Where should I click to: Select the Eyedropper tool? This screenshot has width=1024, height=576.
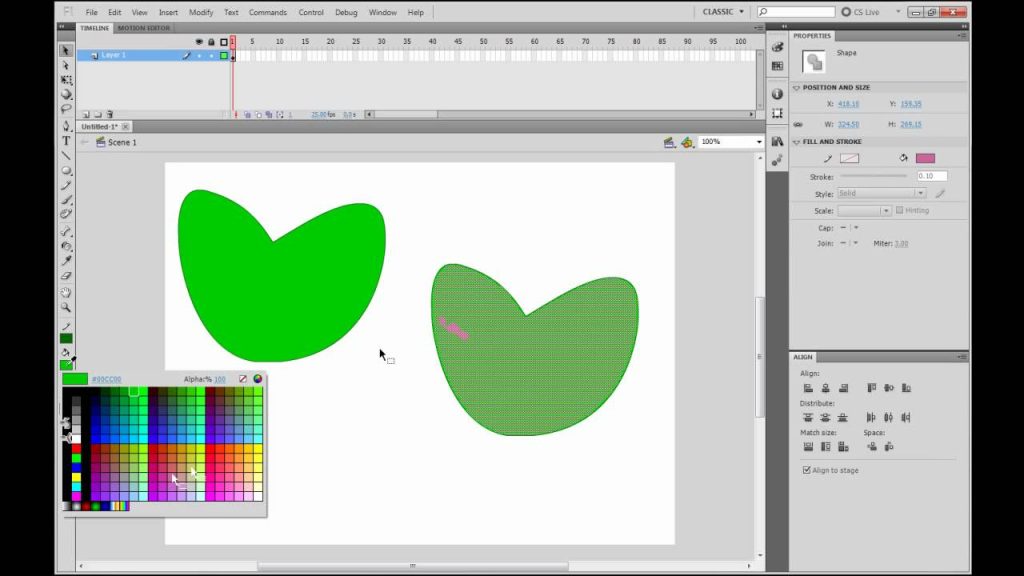pyautogui.click(x=66, y=261)
